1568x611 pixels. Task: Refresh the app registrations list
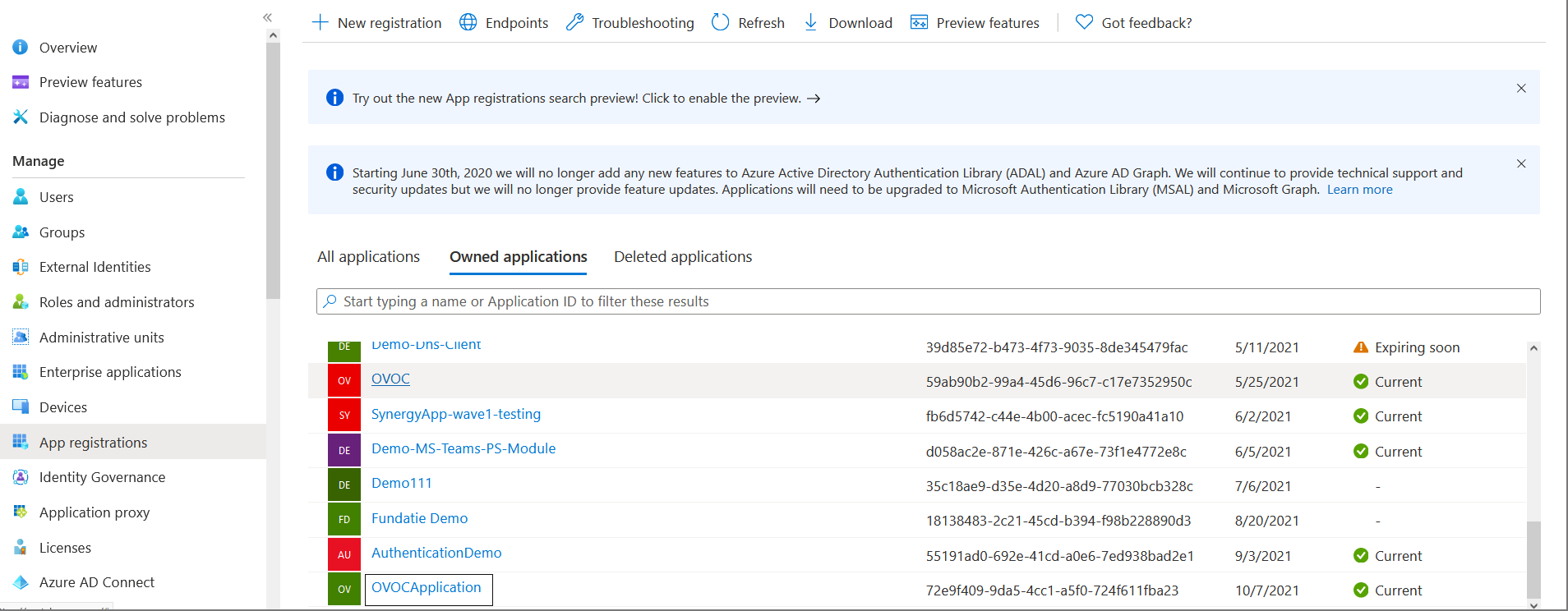748,23
